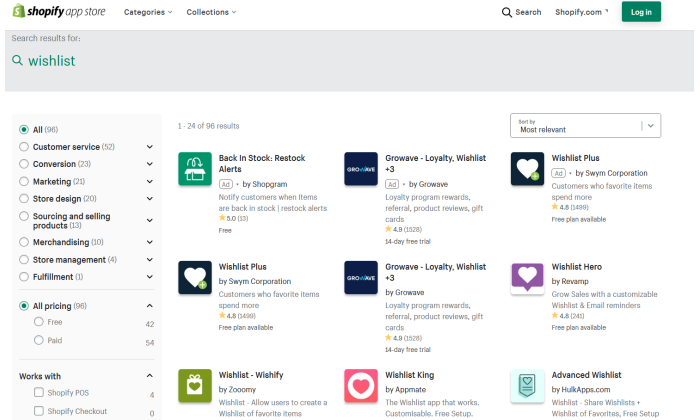Open Wishlist Plus by Swym Corporation ad title
The width and height of the screenshot is (700, 420).
575,158
